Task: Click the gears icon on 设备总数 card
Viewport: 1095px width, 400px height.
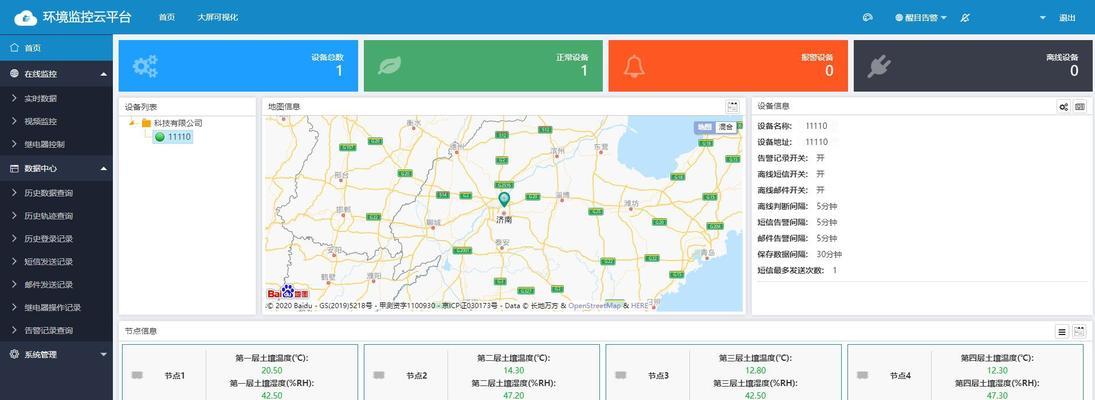Action: coord(145,66)
